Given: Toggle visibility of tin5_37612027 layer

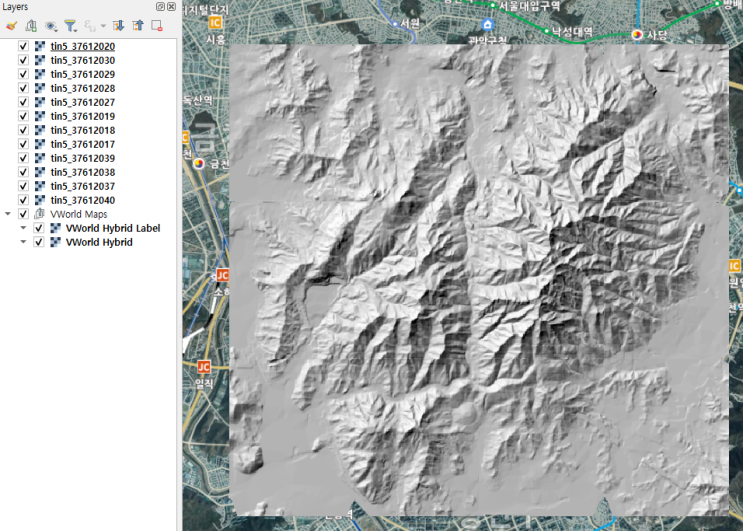Looking at the screenshot, I should tap(23, 102).
